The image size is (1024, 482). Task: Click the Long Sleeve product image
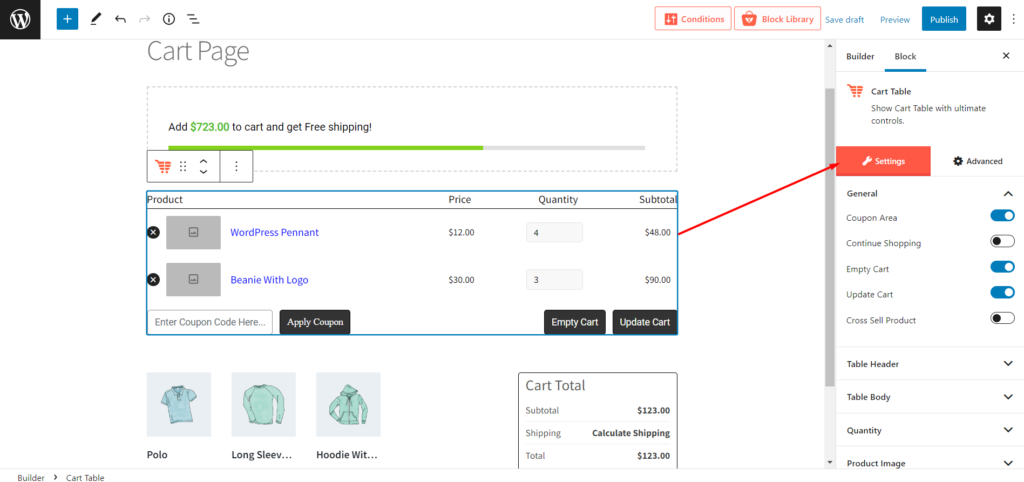pyautogui.click(x=263, y=404)
